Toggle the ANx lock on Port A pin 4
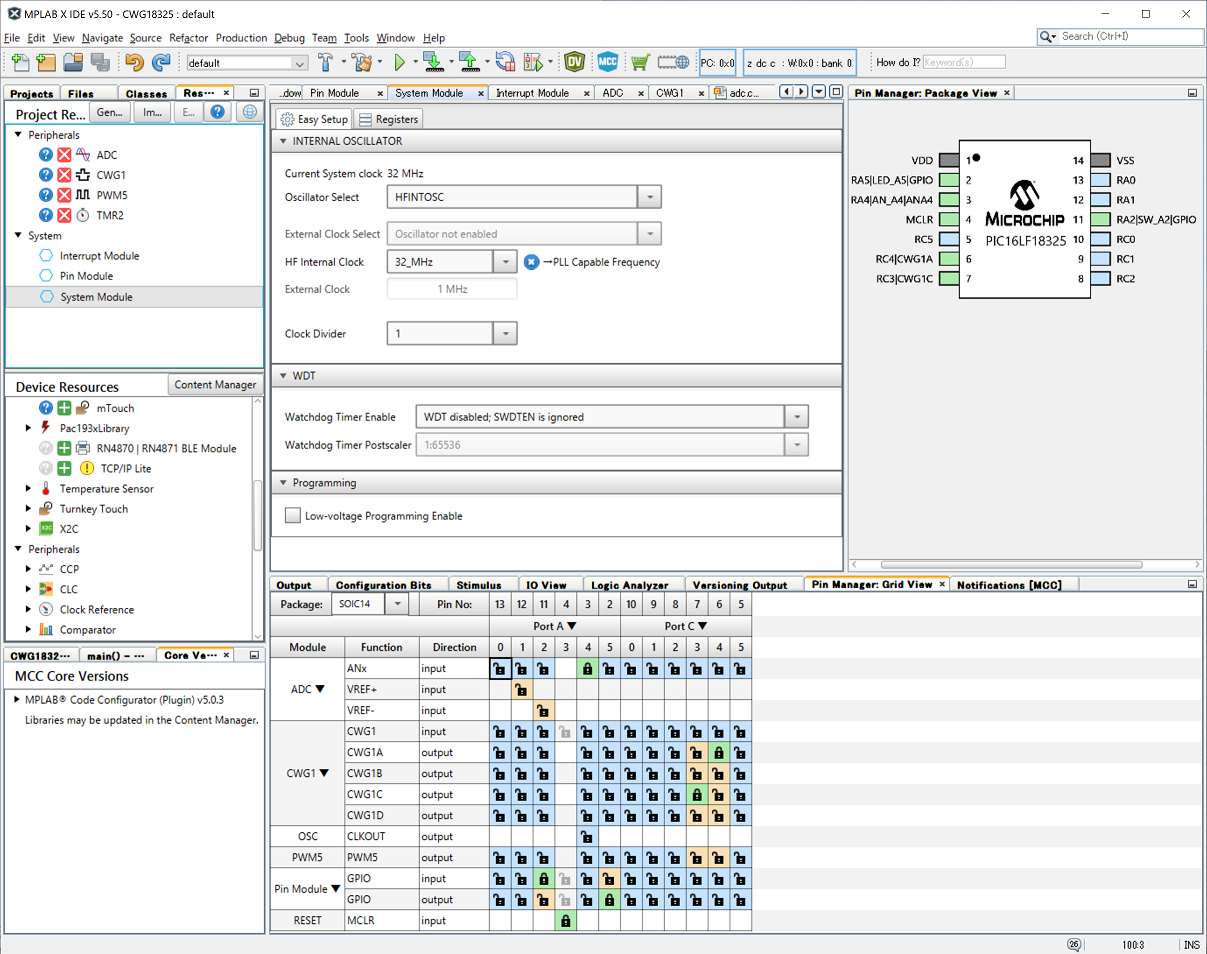This screenshot has height=954, width=1207. pos(588,668)
